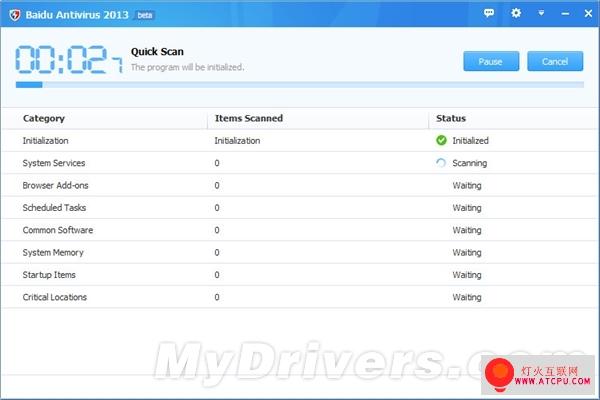Screen dimensions: 600x400
Task: Click the Items Scanned column header
Action: 248,118
